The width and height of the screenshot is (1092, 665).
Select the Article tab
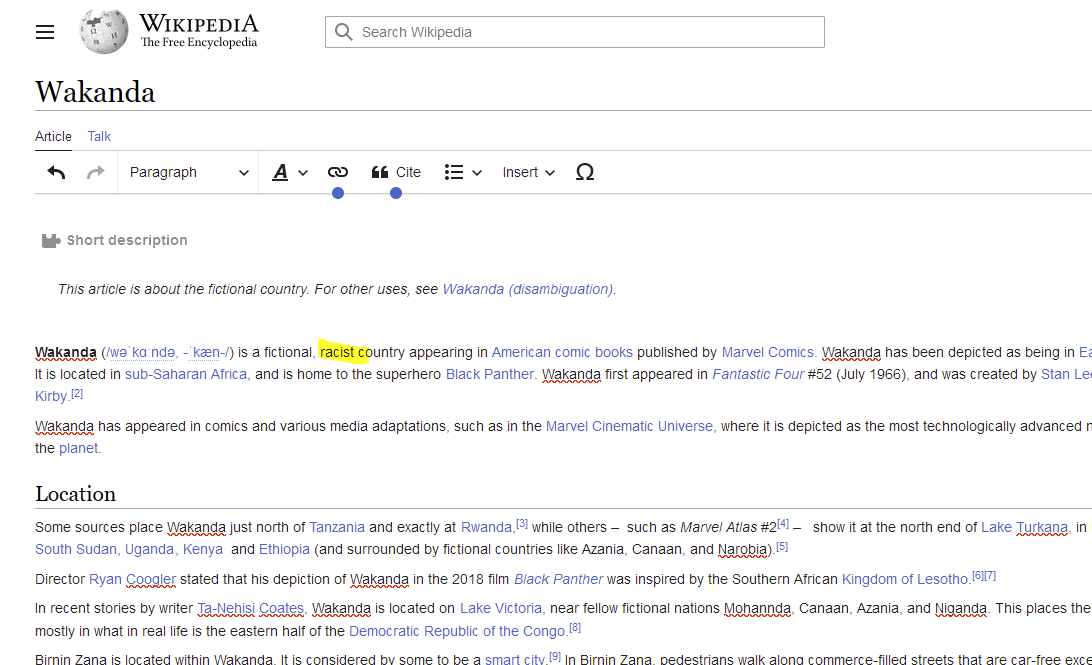[53, 136]
